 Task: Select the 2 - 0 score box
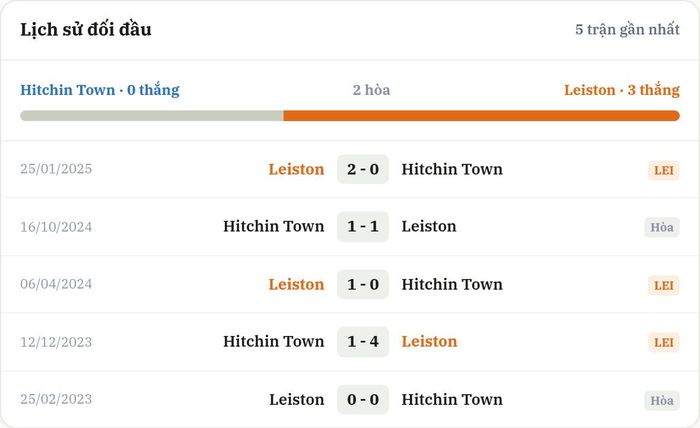(363, 169)
